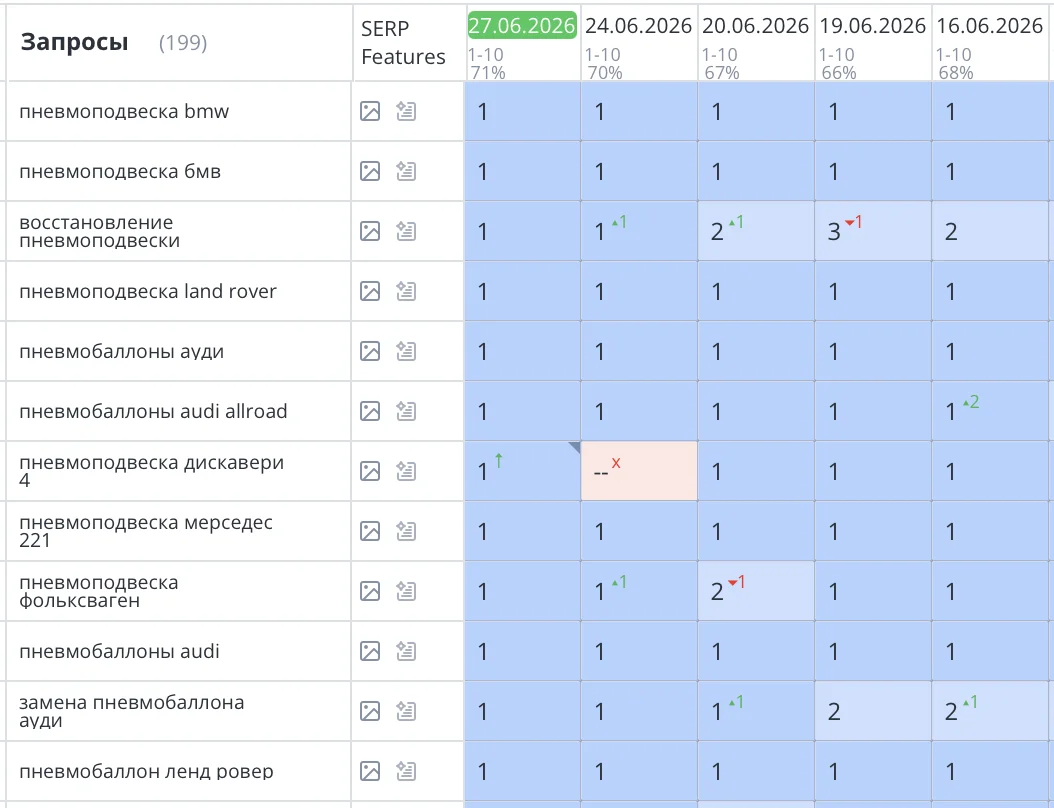Open the 20.06.2026 date column header
Viewport: 1054px width, 808px height.
click(x=756, y=26)
